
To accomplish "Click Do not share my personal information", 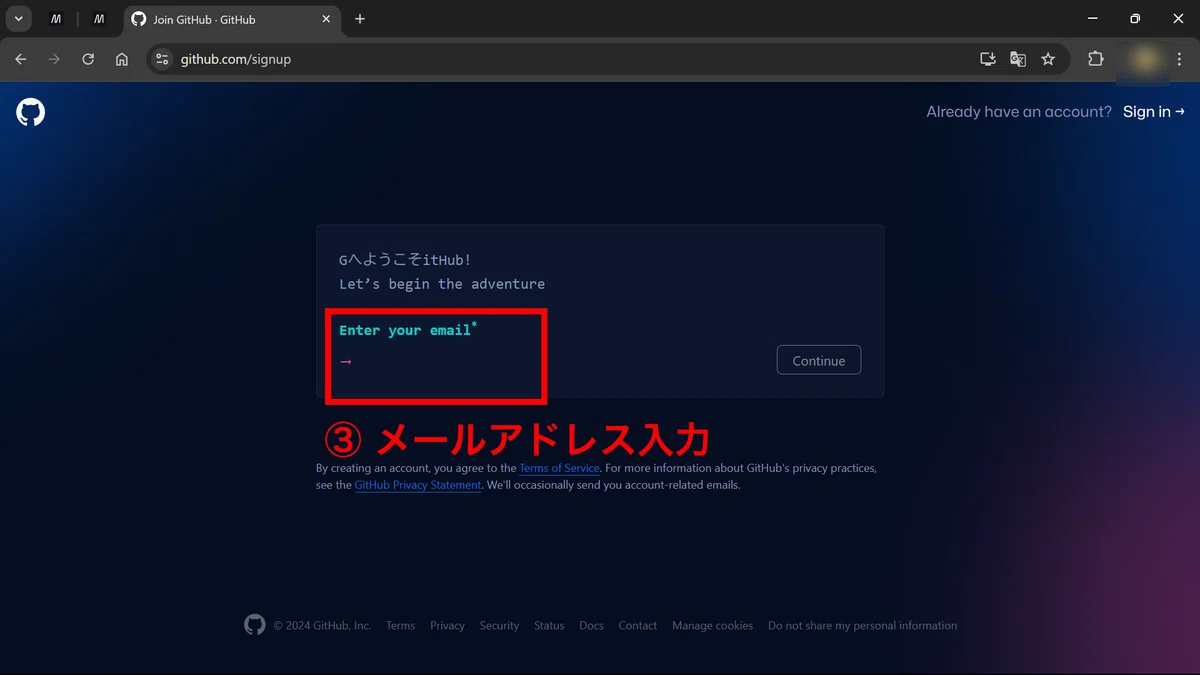I will tap(862, 626).
